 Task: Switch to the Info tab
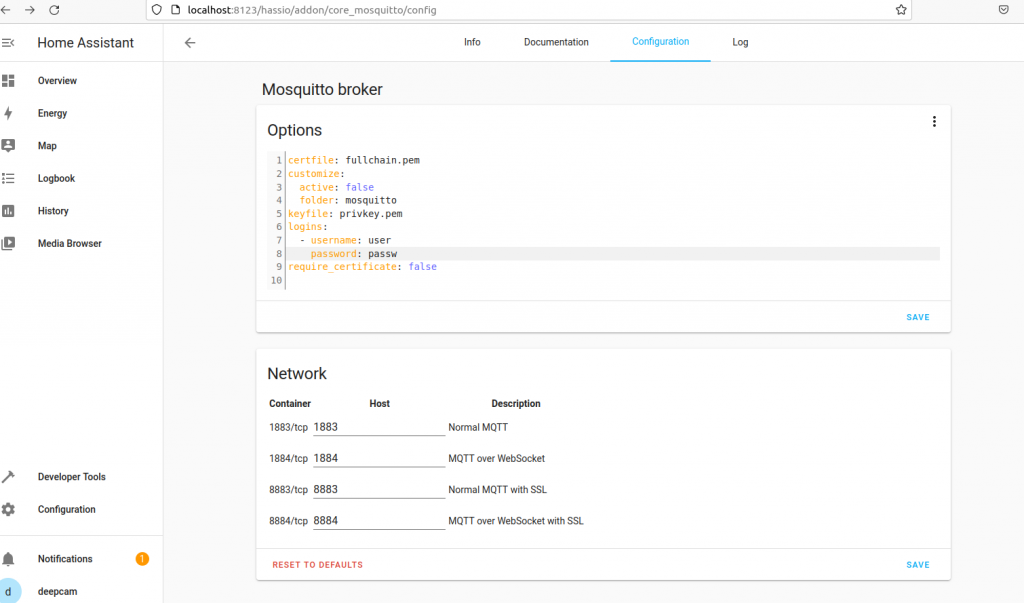pos(472,42)
